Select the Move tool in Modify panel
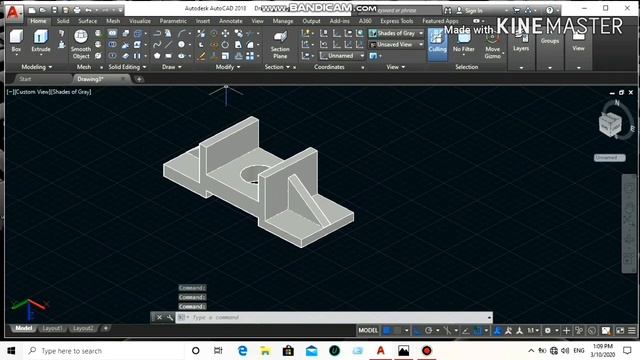The image size is (640, 360). click(225, 33)
